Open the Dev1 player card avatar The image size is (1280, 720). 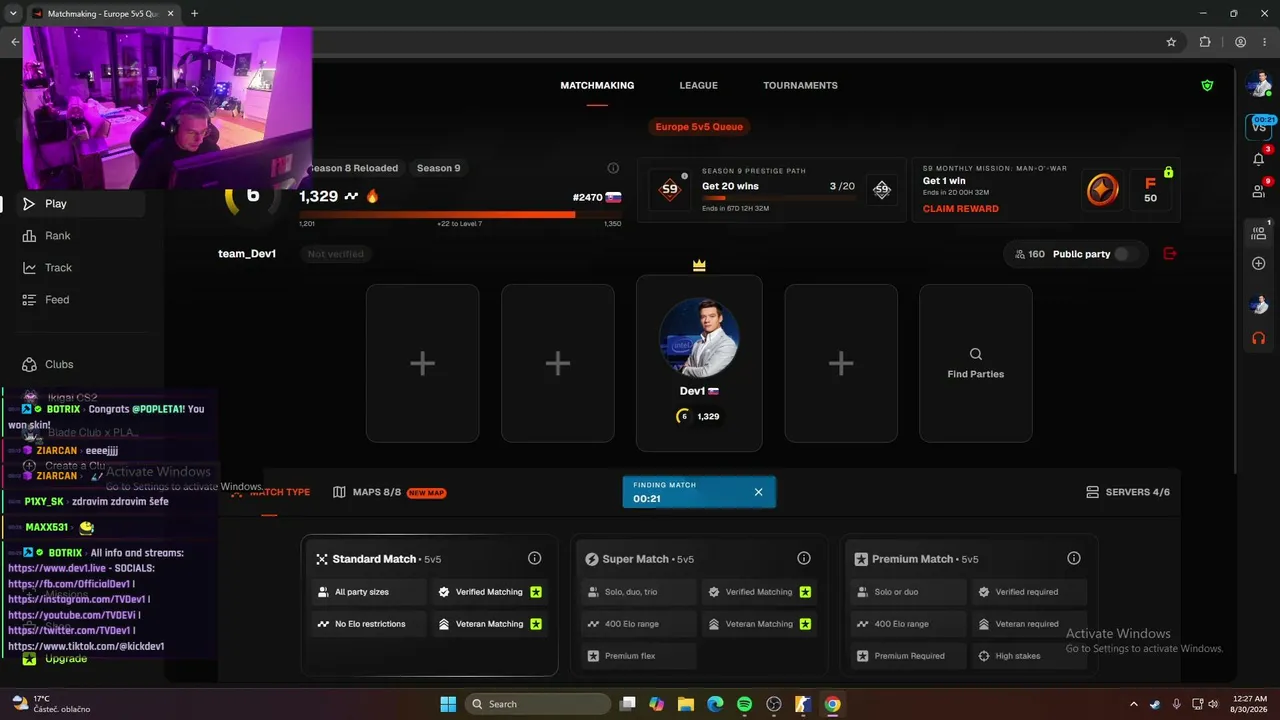pos(699,337)
